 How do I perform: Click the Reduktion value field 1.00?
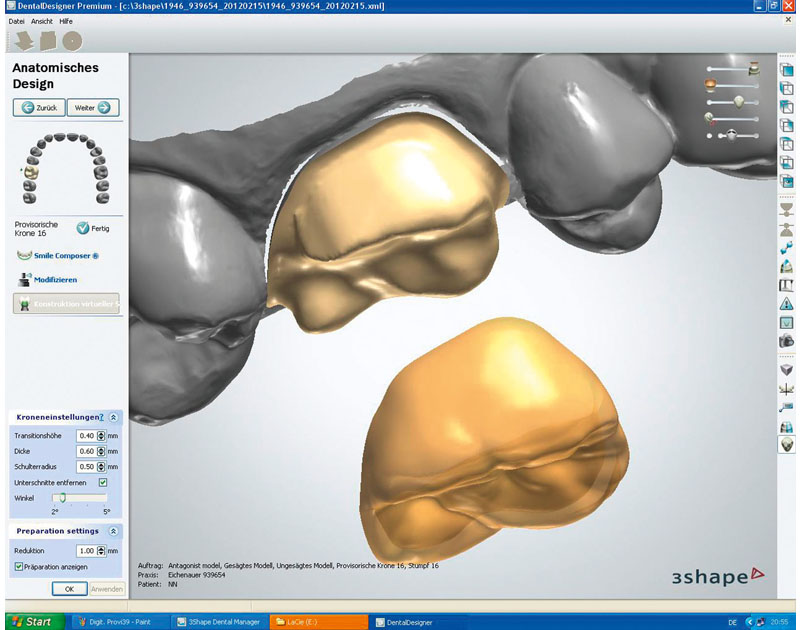tap(86, 550)
